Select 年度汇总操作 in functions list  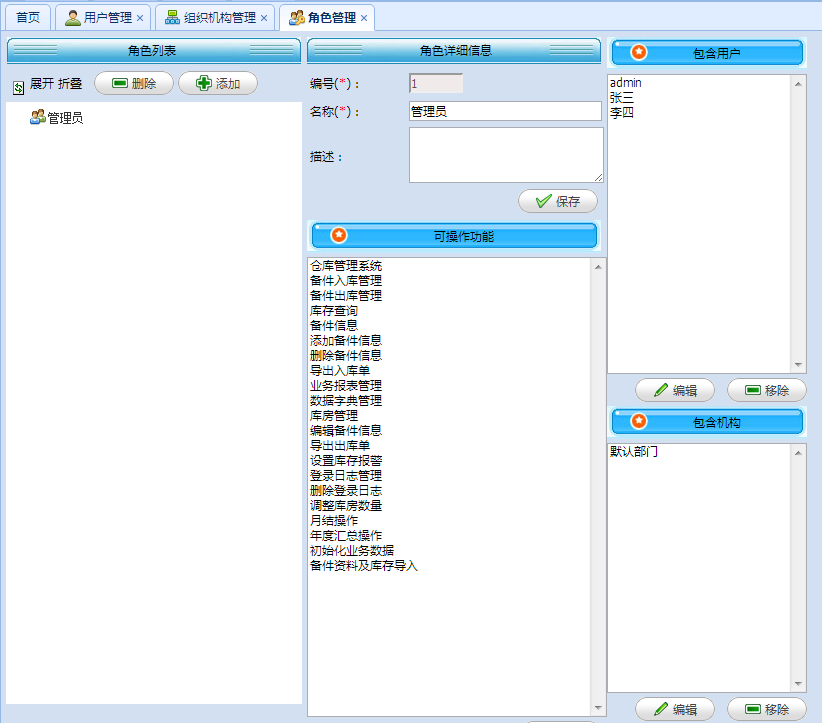tap(346, 535)
